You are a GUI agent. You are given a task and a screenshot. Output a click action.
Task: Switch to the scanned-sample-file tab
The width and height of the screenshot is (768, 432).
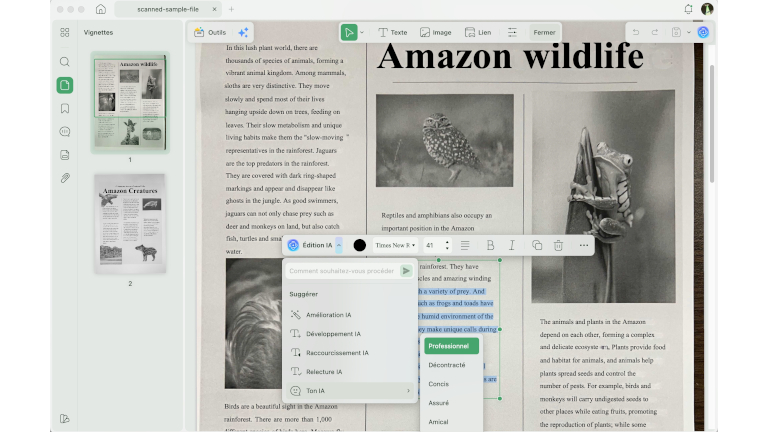coord(168,9)
